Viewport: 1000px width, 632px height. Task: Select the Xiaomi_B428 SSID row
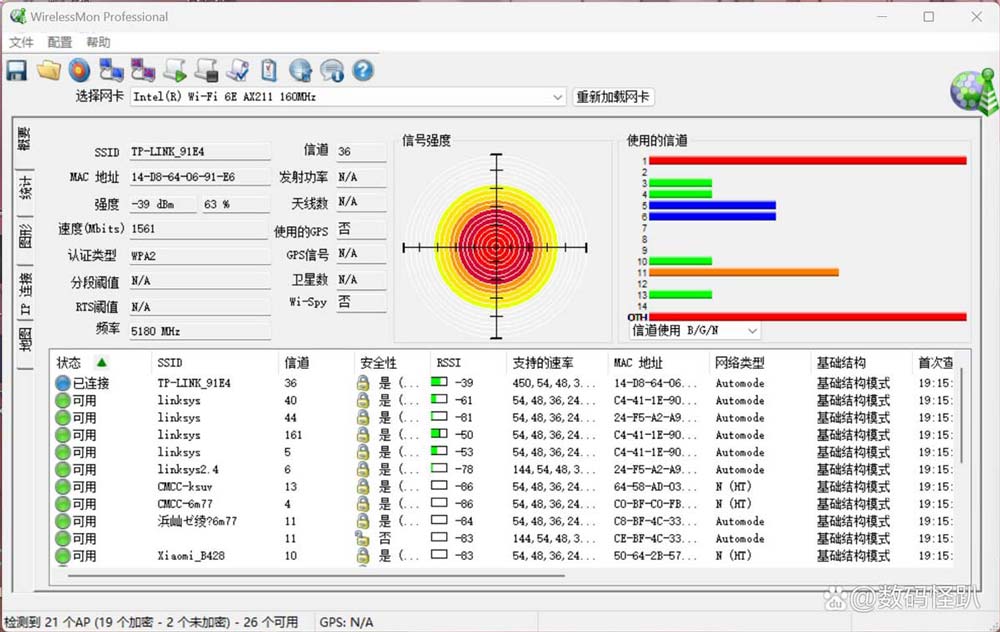pos(504,555)
